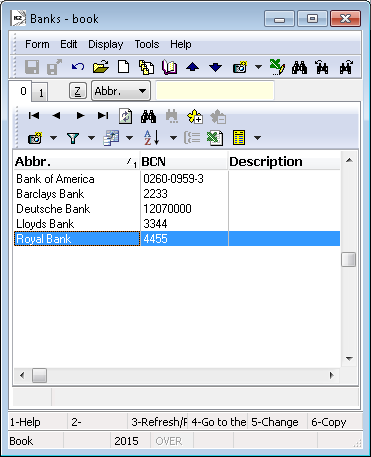Open dropdown arrow beside stacked windows icon
371x457 pixels.
tap(129, 138)
